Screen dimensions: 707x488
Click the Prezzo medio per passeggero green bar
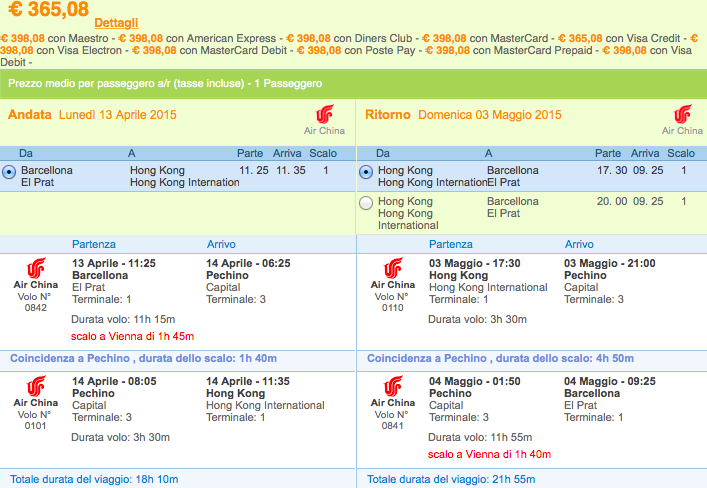pyautogui.click(x=354, y=83)
